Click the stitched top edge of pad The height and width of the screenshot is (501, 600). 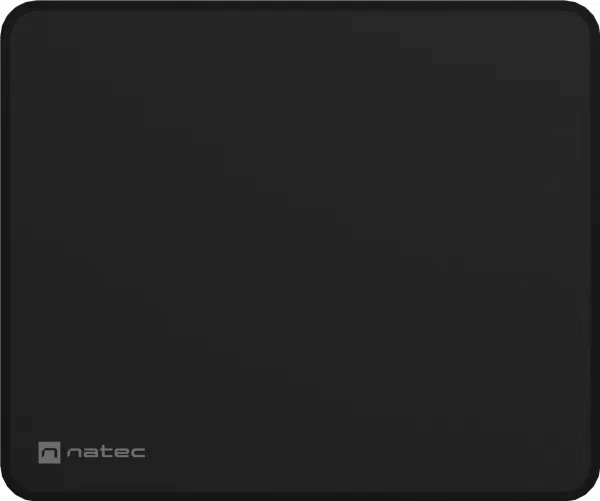click(x=300, y=5)
